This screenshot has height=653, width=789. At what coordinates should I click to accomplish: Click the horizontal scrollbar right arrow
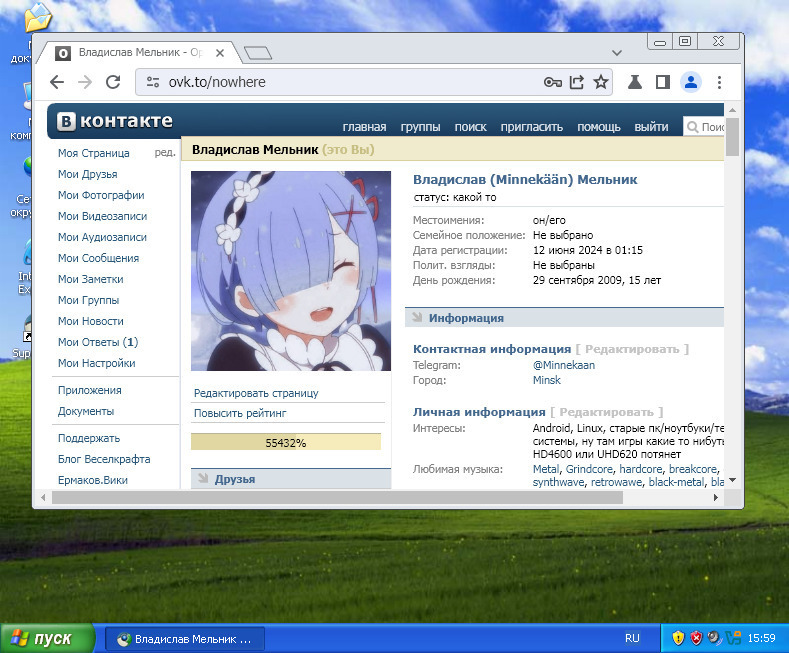(x=716, y=498)
